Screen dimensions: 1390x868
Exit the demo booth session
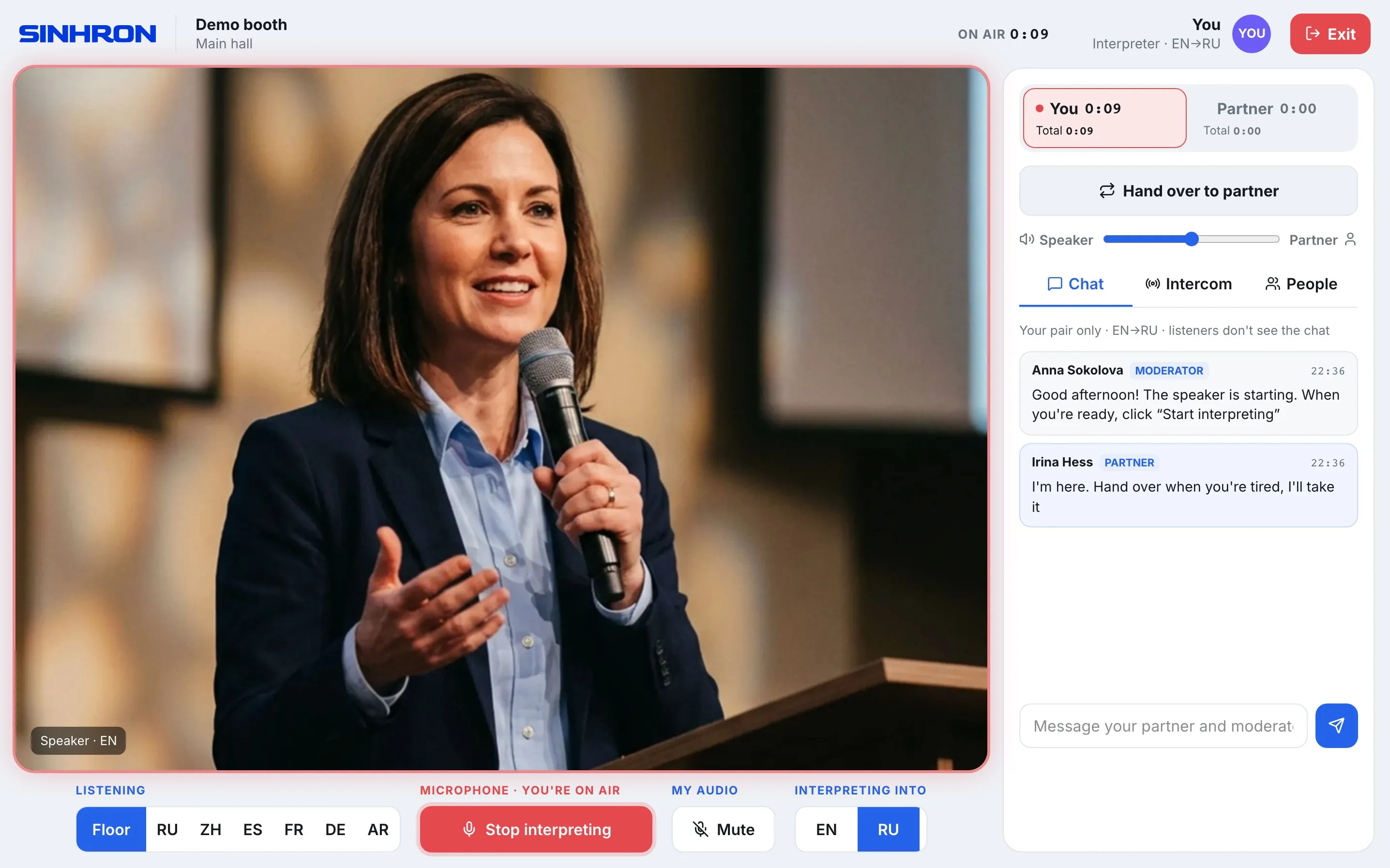point(1330,34)
